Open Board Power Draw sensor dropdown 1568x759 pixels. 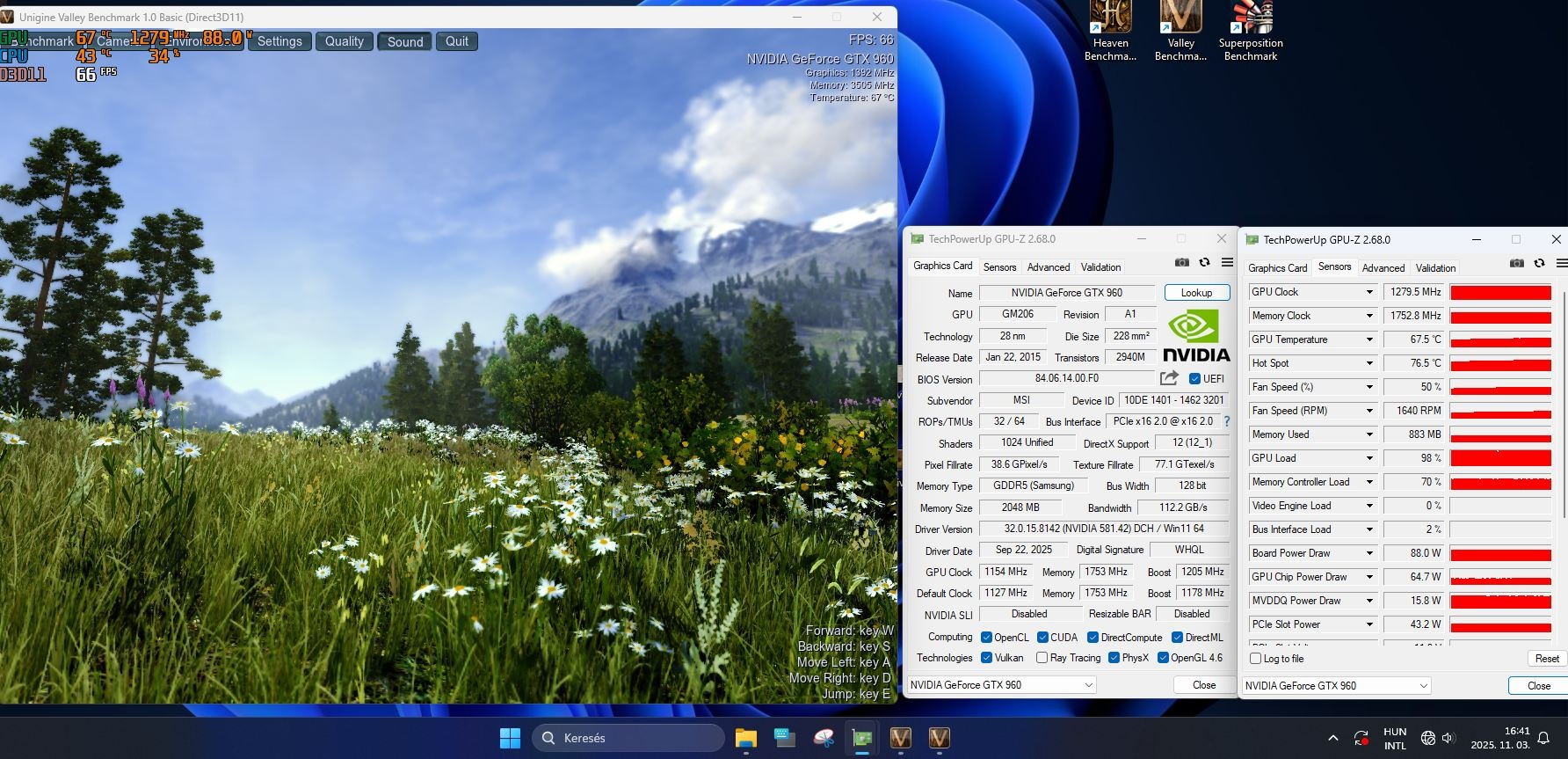click(1368, 553)
